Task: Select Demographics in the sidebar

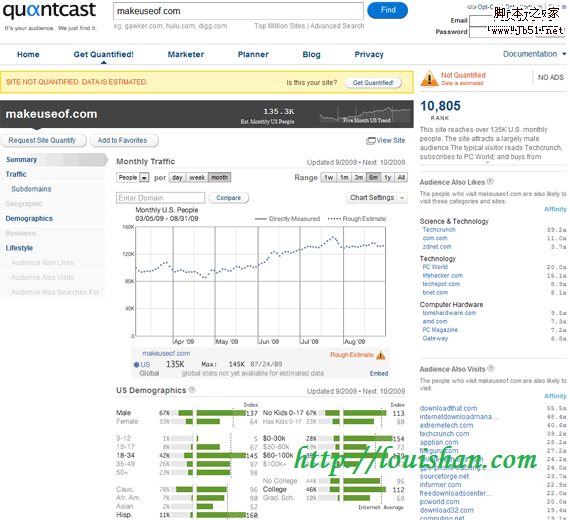Action: pos(29,219)
